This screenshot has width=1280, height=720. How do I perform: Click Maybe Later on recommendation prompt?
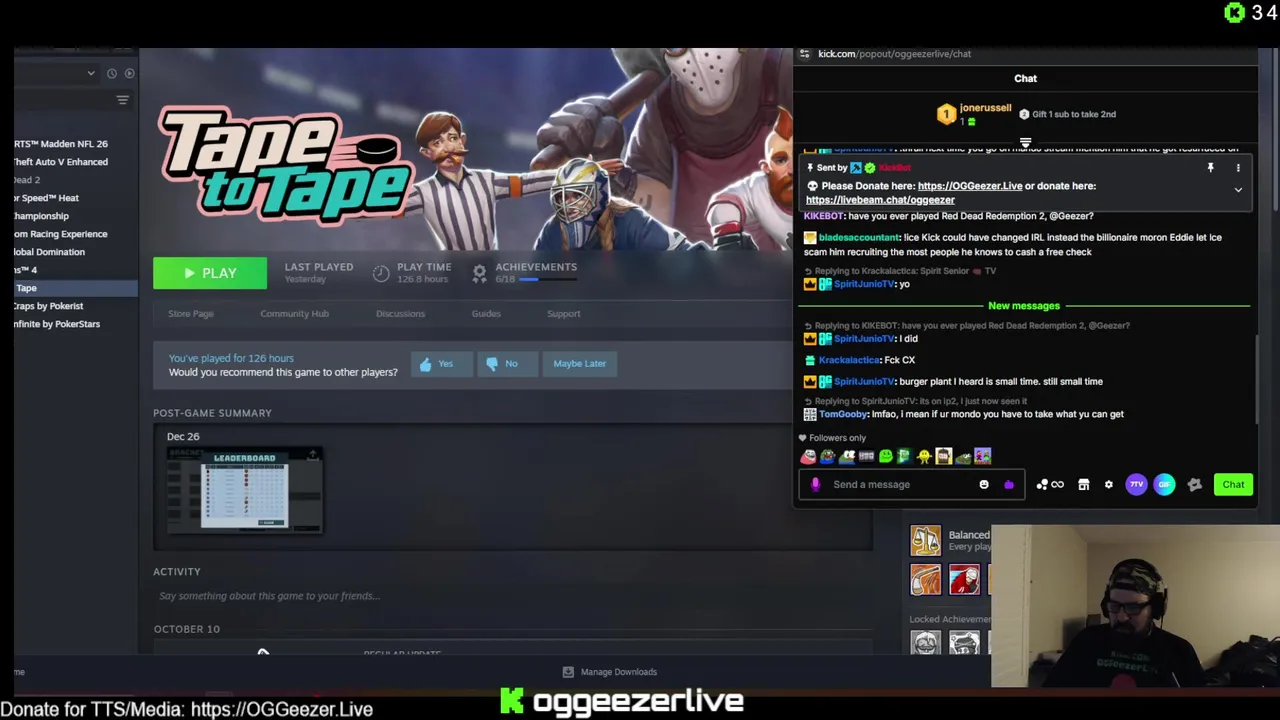(580, 364)
